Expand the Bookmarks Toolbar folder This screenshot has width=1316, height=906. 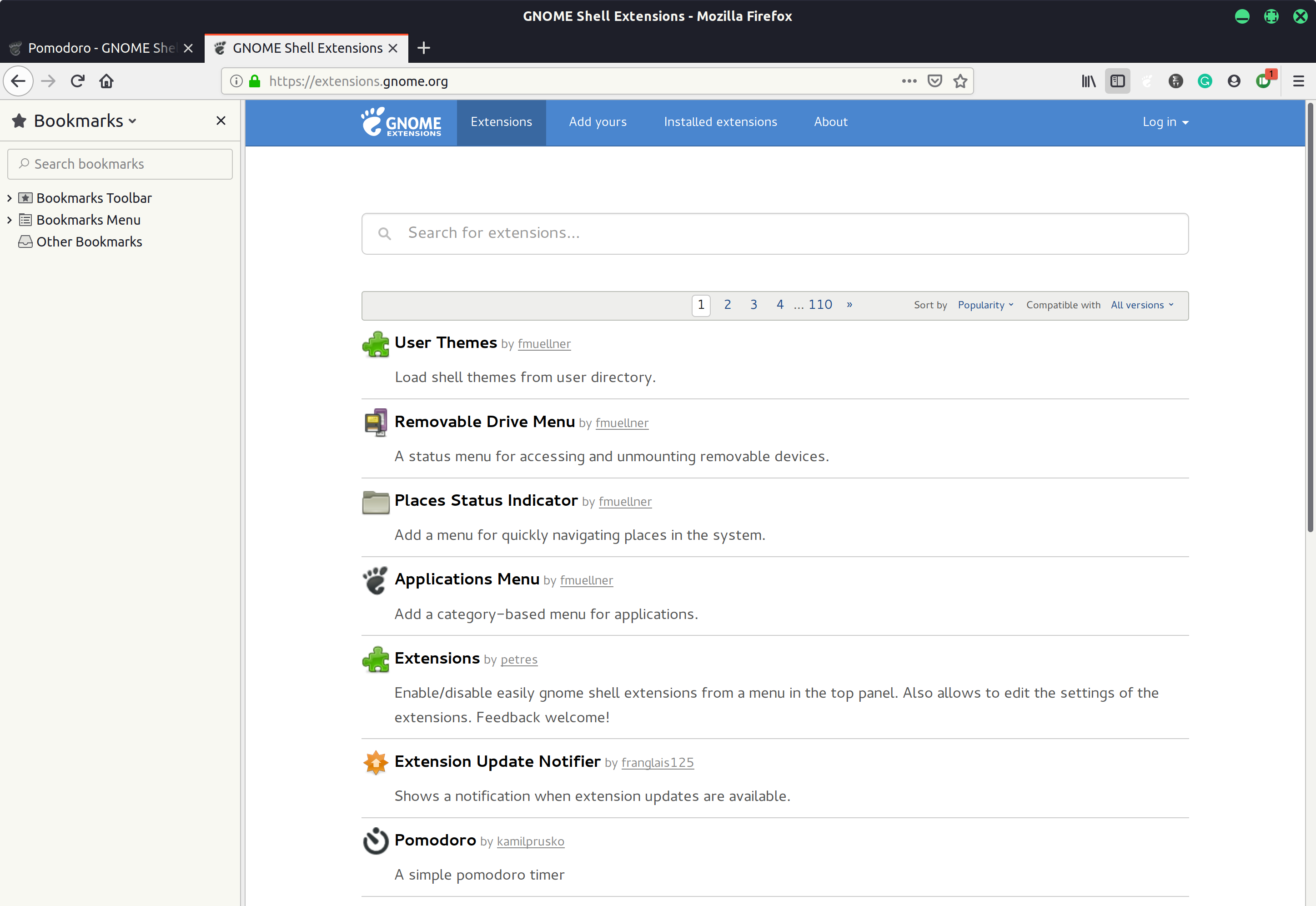click(9, 198)
